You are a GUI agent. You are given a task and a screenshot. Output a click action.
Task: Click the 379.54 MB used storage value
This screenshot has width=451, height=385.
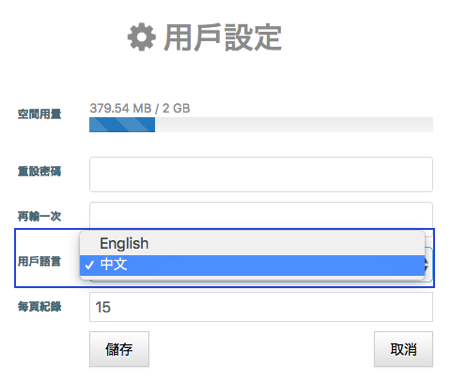(x=121, y=108)
